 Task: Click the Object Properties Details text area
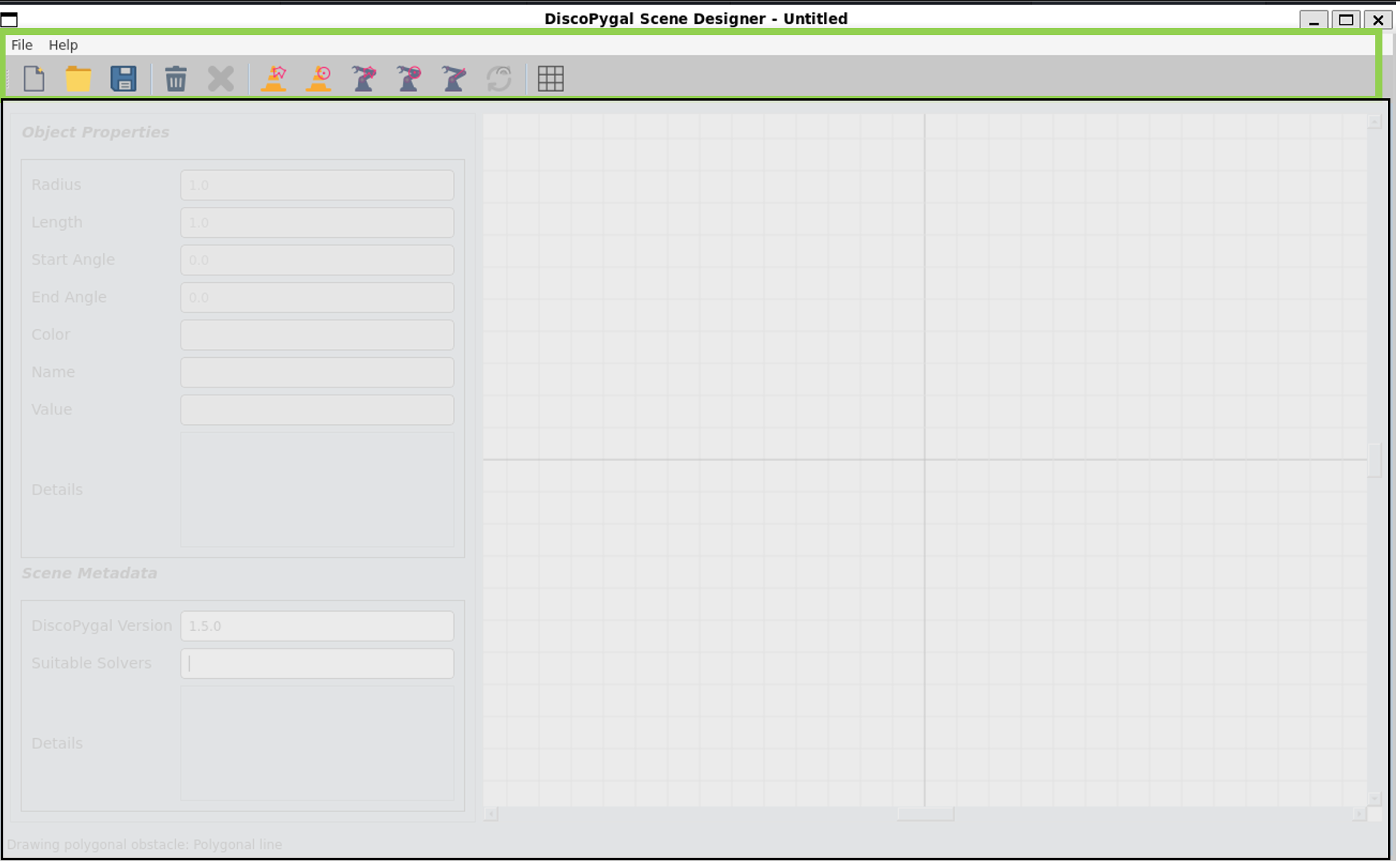317,490
